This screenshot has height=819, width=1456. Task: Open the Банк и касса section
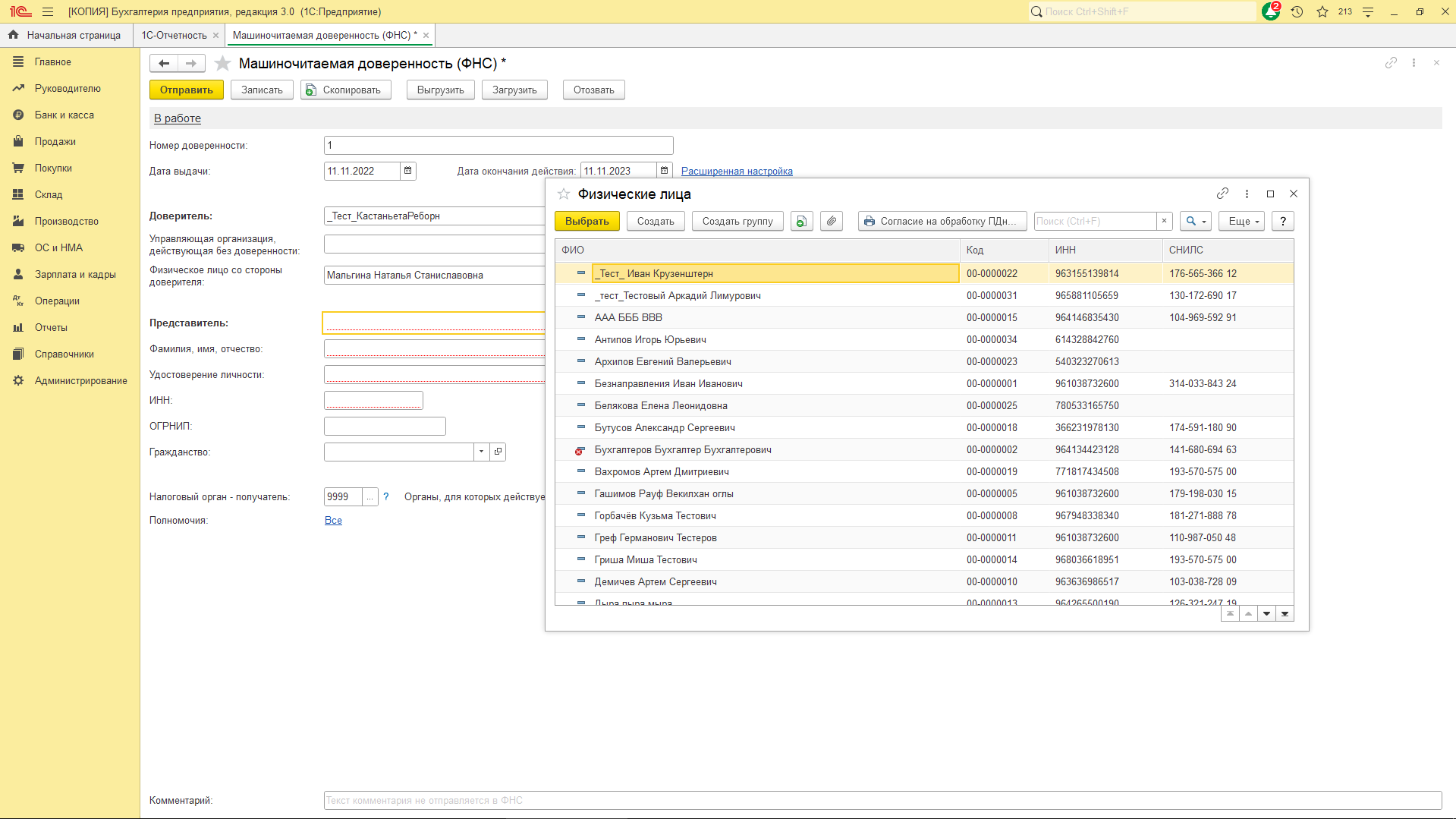click(64, 115)
